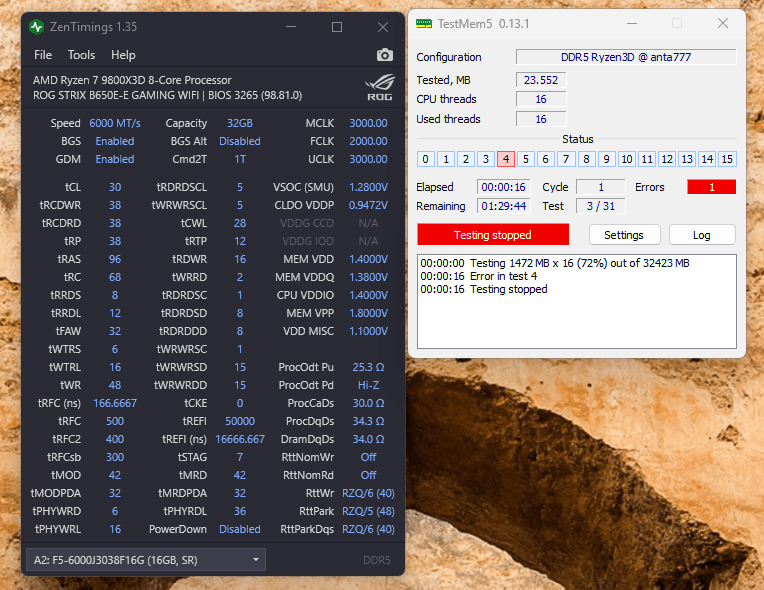
Task: Select thread status box 6
Action: coord(546,159)
